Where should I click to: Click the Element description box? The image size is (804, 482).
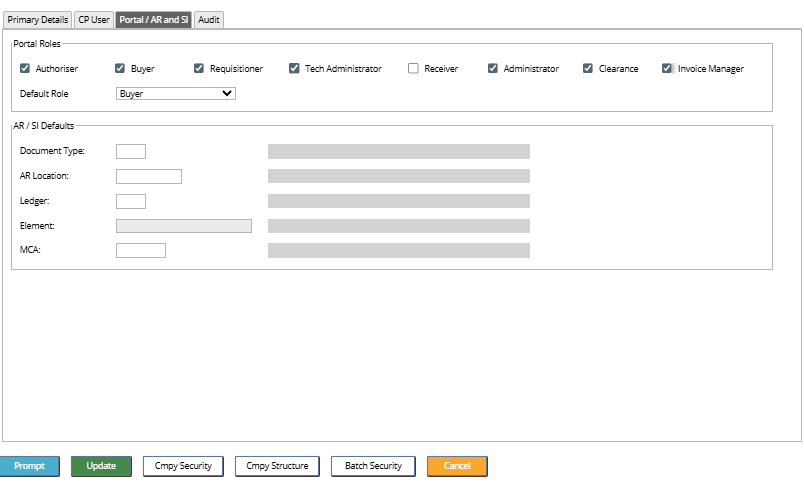tap(399, 226)
